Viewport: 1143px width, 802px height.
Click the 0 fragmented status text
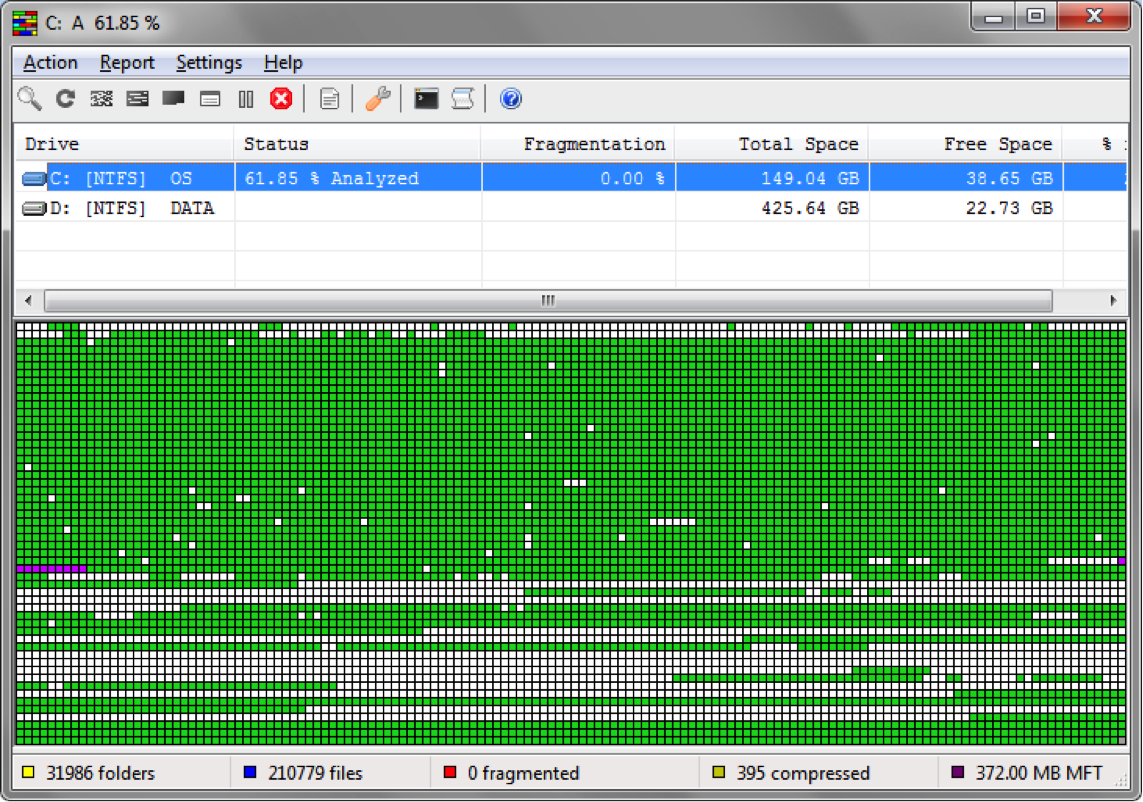[523, 773]
